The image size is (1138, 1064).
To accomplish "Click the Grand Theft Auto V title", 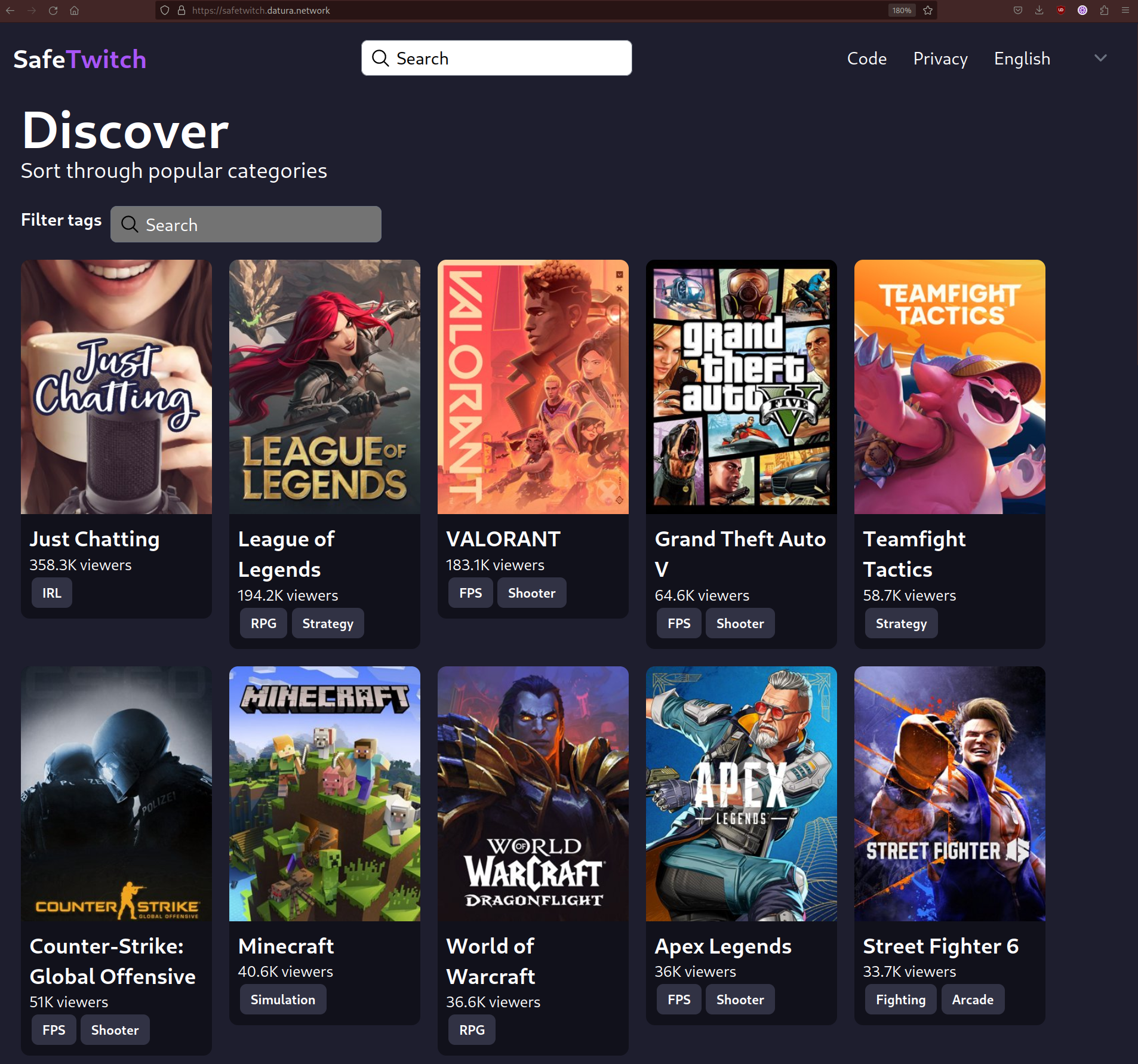I will pyautogui.click(x=740, y=554).
